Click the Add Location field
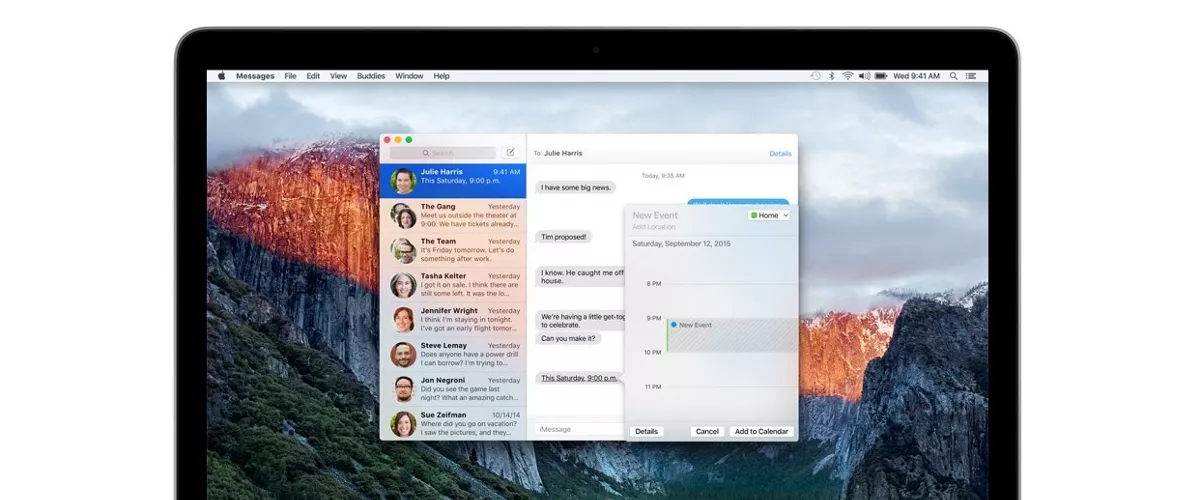Image resolution: width=1200 pixels, height=500 pixels. pyautogui.click(x=654, y=227)
